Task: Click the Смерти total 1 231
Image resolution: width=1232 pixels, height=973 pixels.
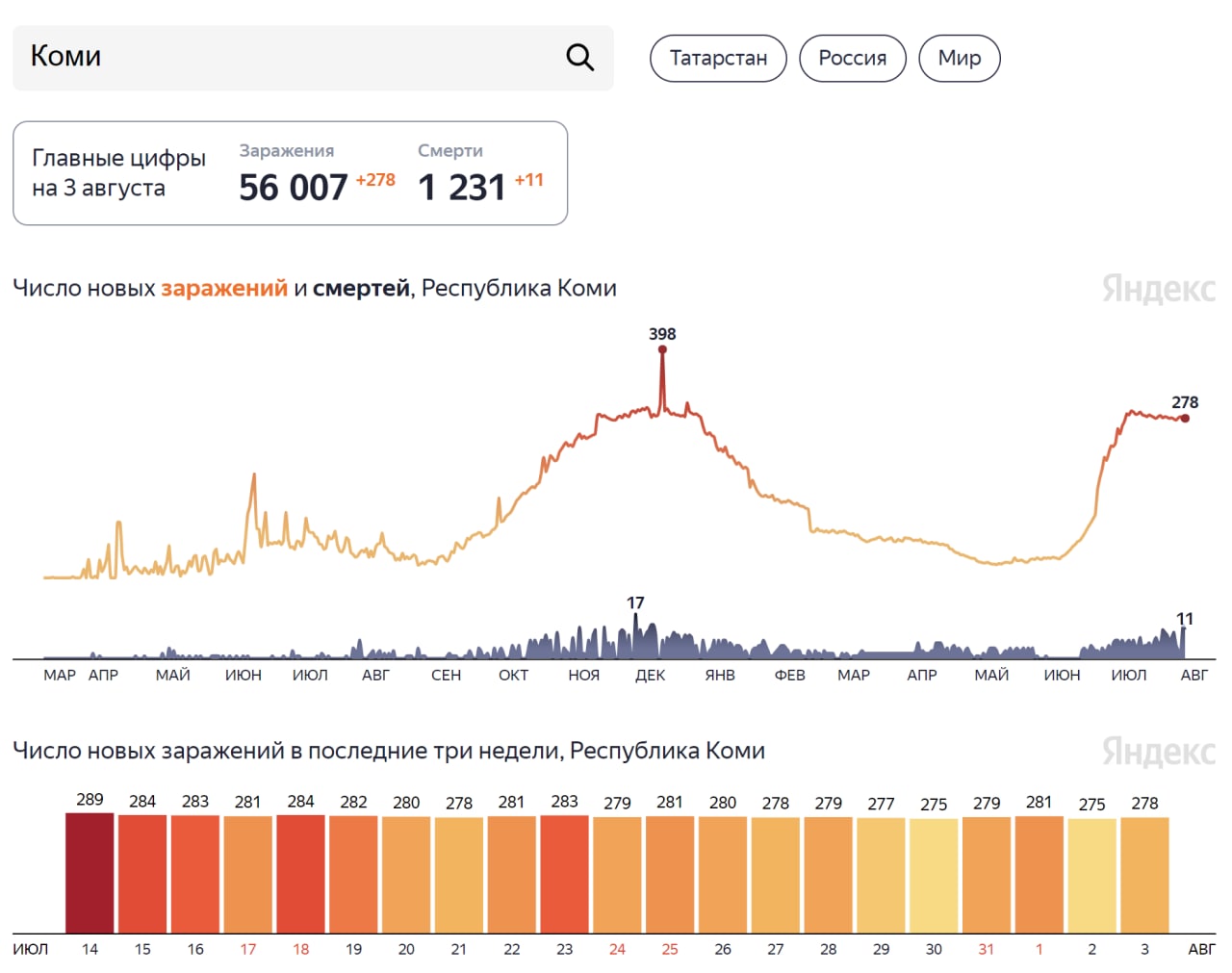Action: tap(462, 187)
